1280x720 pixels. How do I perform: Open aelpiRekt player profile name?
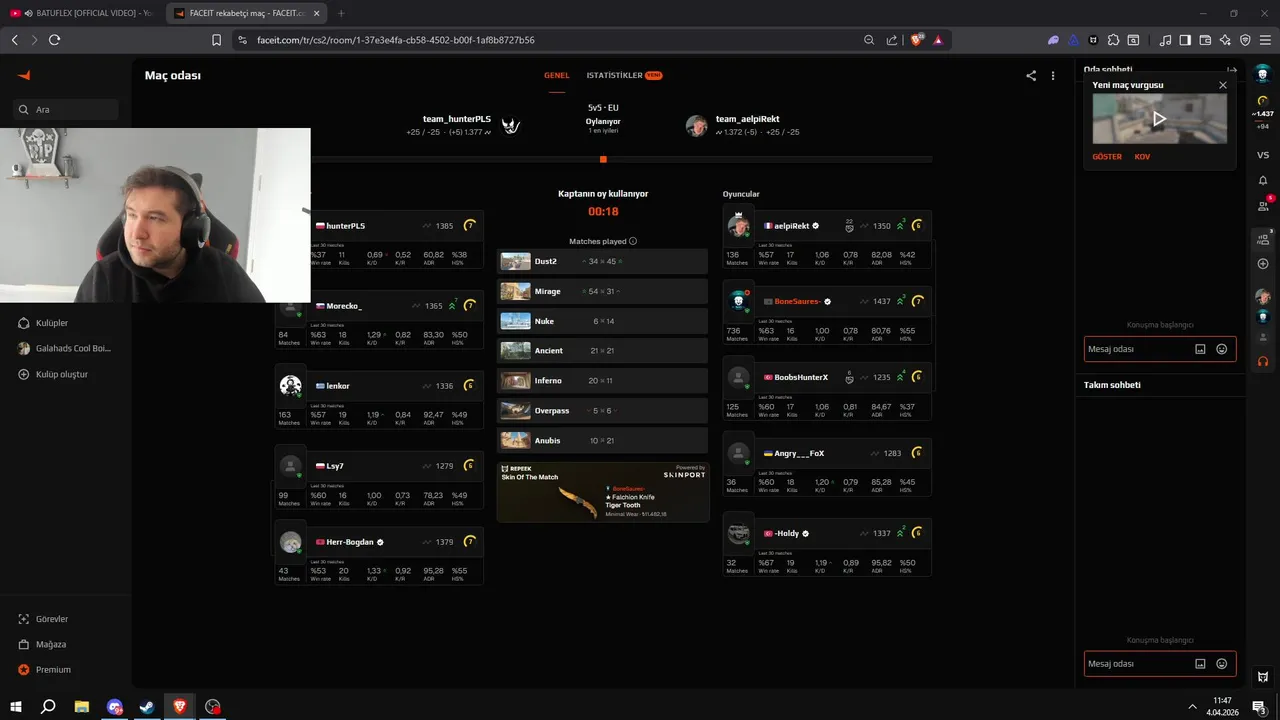tap(791, 226)
